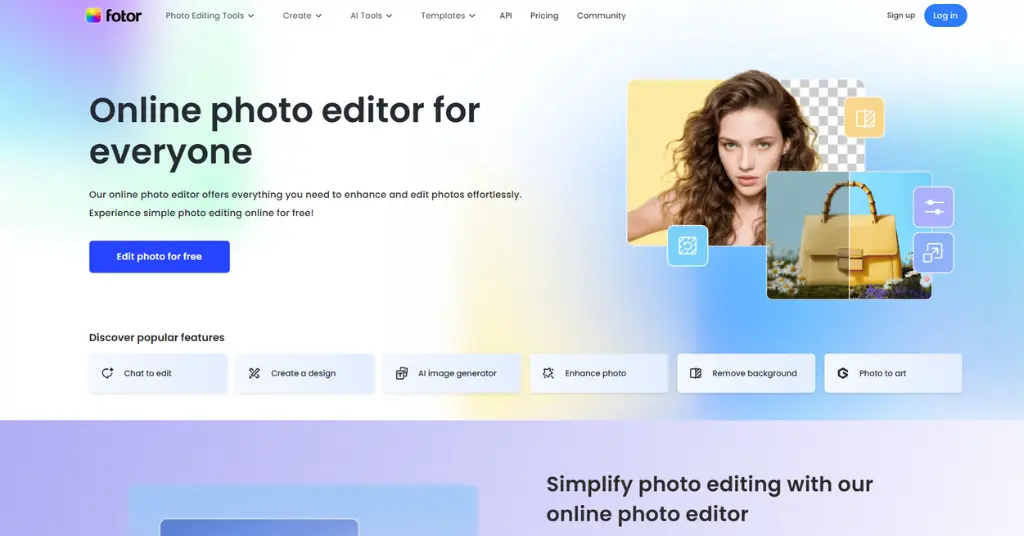Click the Chat to edit icon
This screenshot has width=1024, height=536.
coord(108,373)
